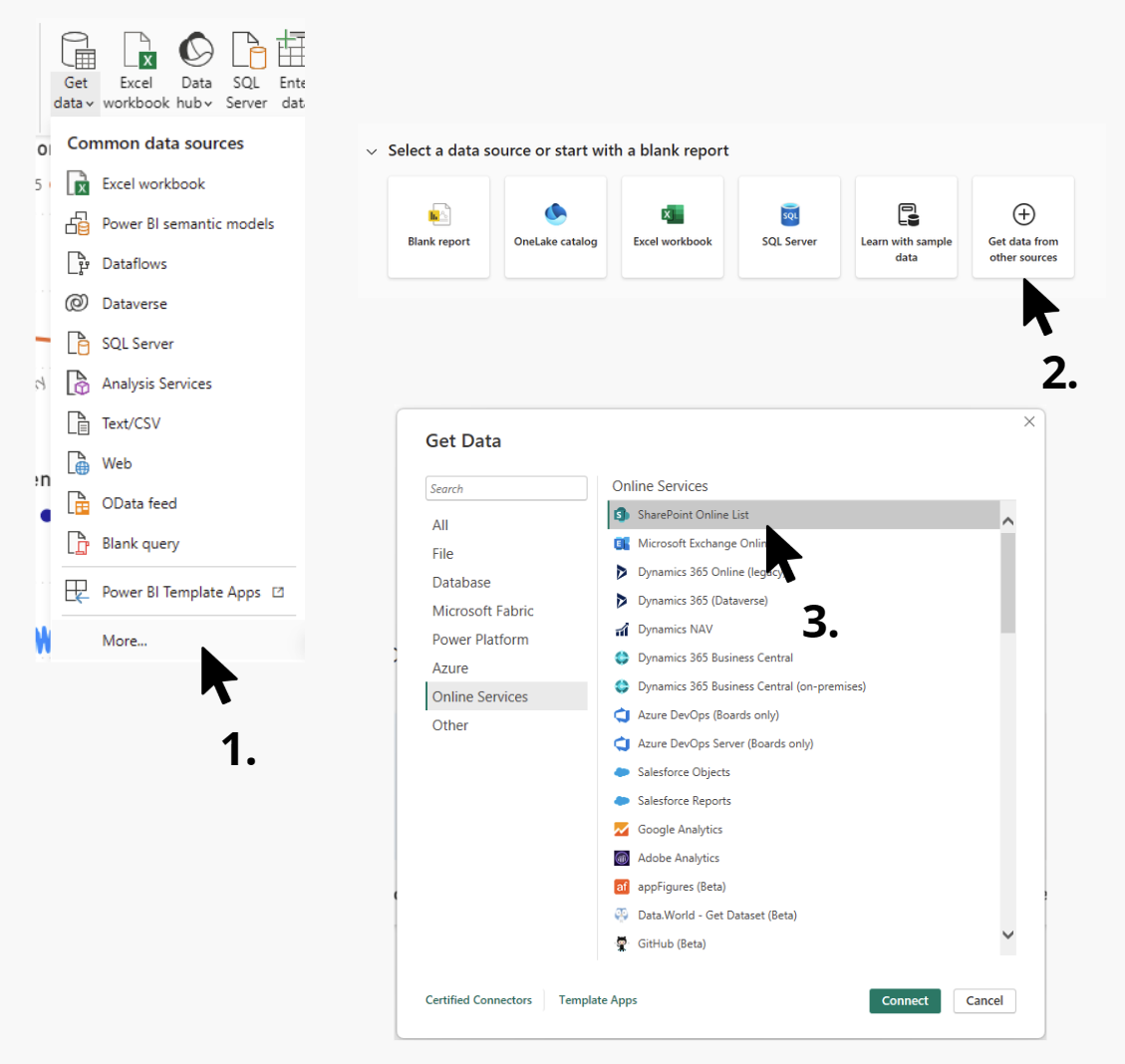Open the Database category filter
This screenshot has height=1064, width=1125.
[461, 582]
